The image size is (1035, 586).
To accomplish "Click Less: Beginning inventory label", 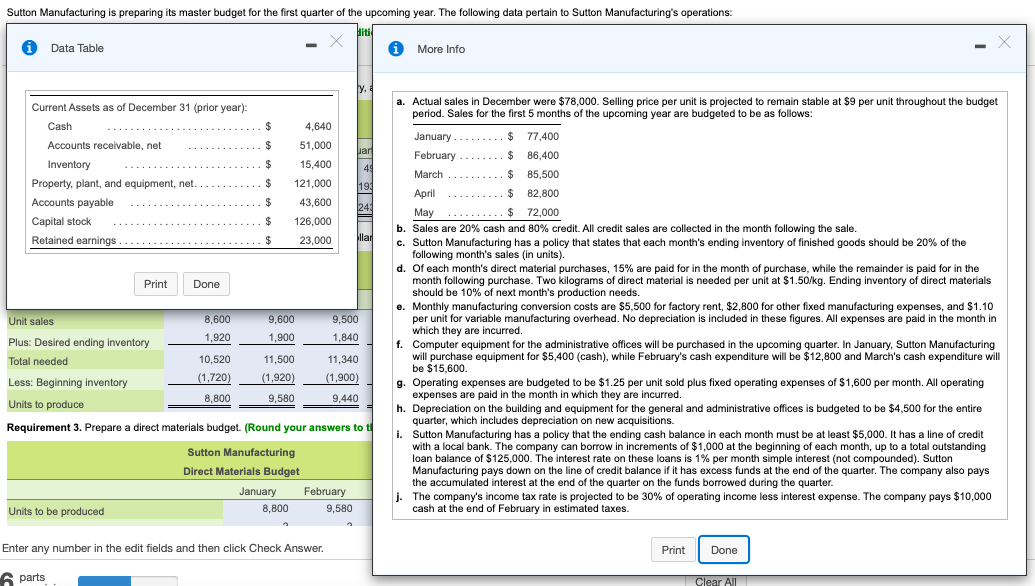I will [x=67, y=383].
